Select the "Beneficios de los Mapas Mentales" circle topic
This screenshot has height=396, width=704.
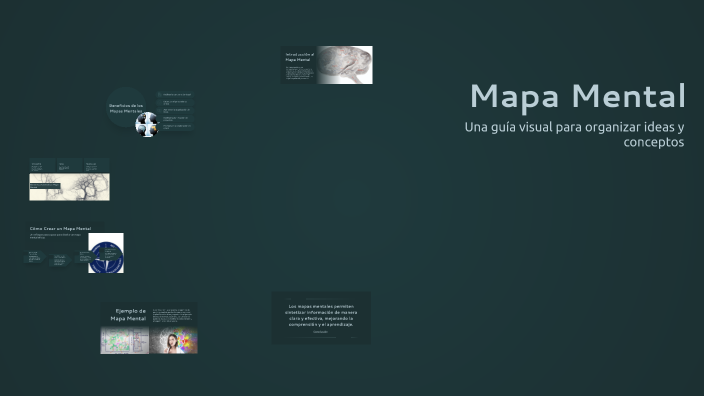pyautogui.click(x=126, y=108)
